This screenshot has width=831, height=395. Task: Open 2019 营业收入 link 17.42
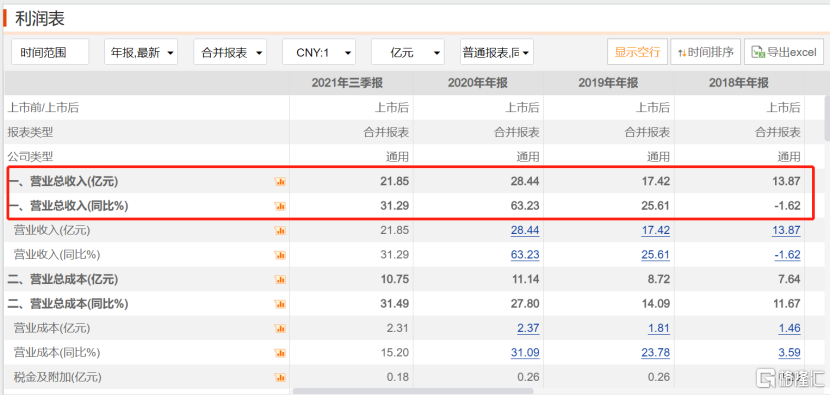pos(655,231)
